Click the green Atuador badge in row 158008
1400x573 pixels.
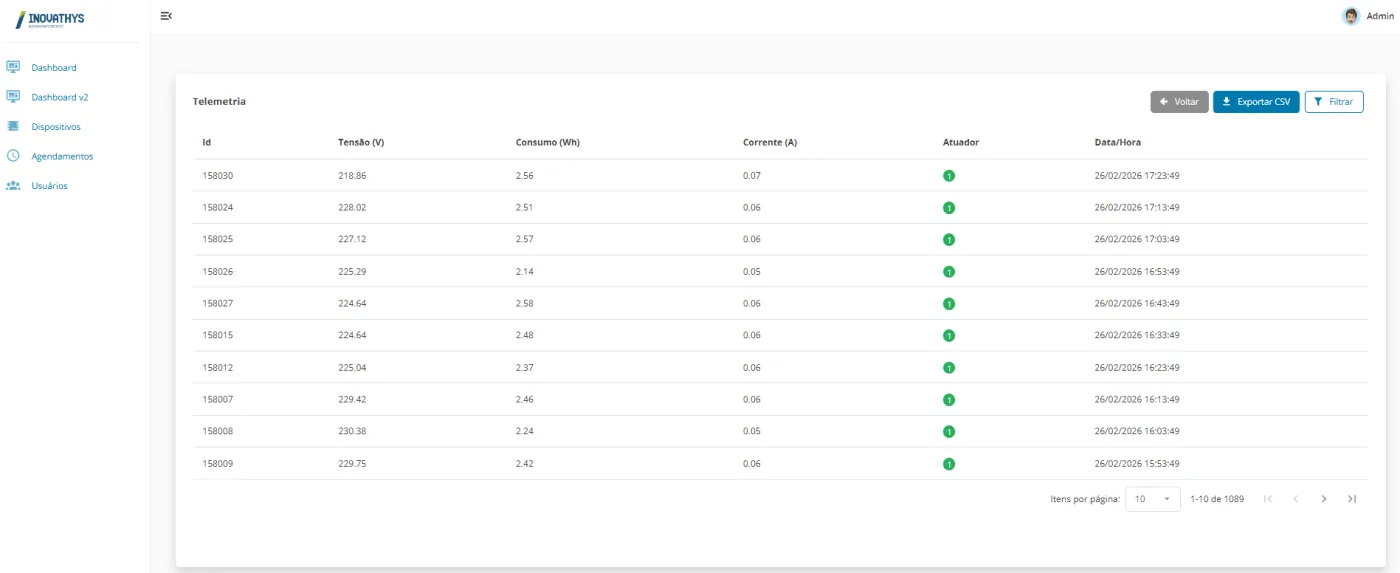point(949,432)
